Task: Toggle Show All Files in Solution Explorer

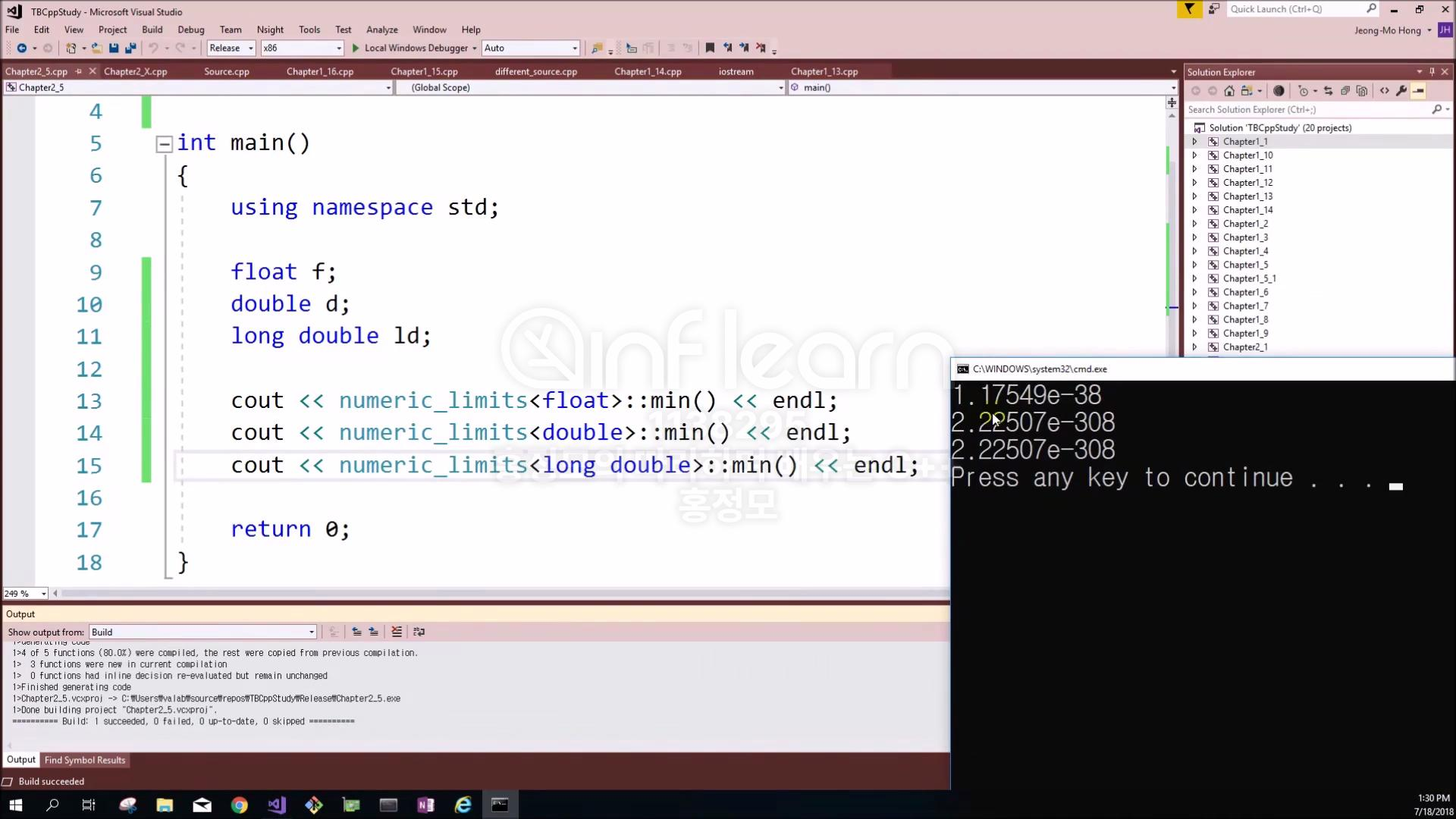Action: coord(1362,91)
